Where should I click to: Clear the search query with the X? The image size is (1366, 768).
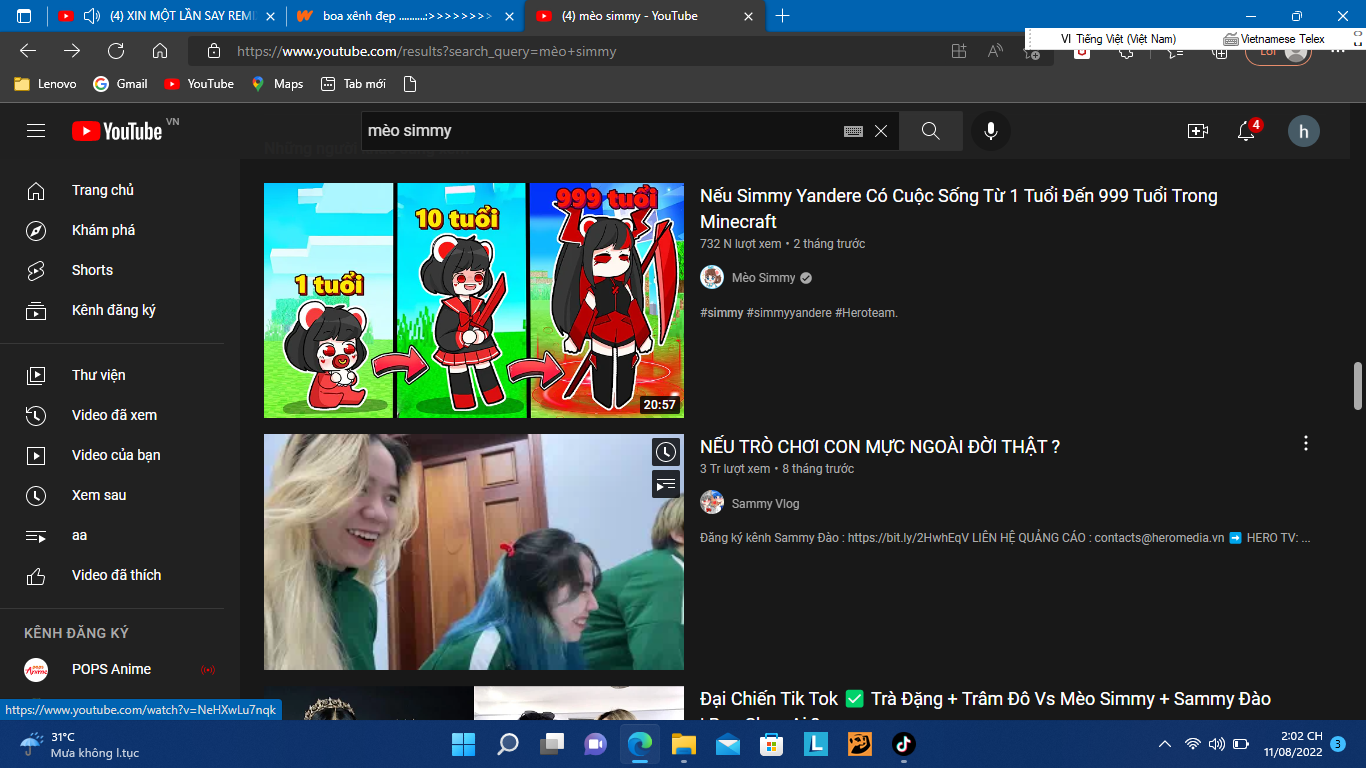(881, 131)
